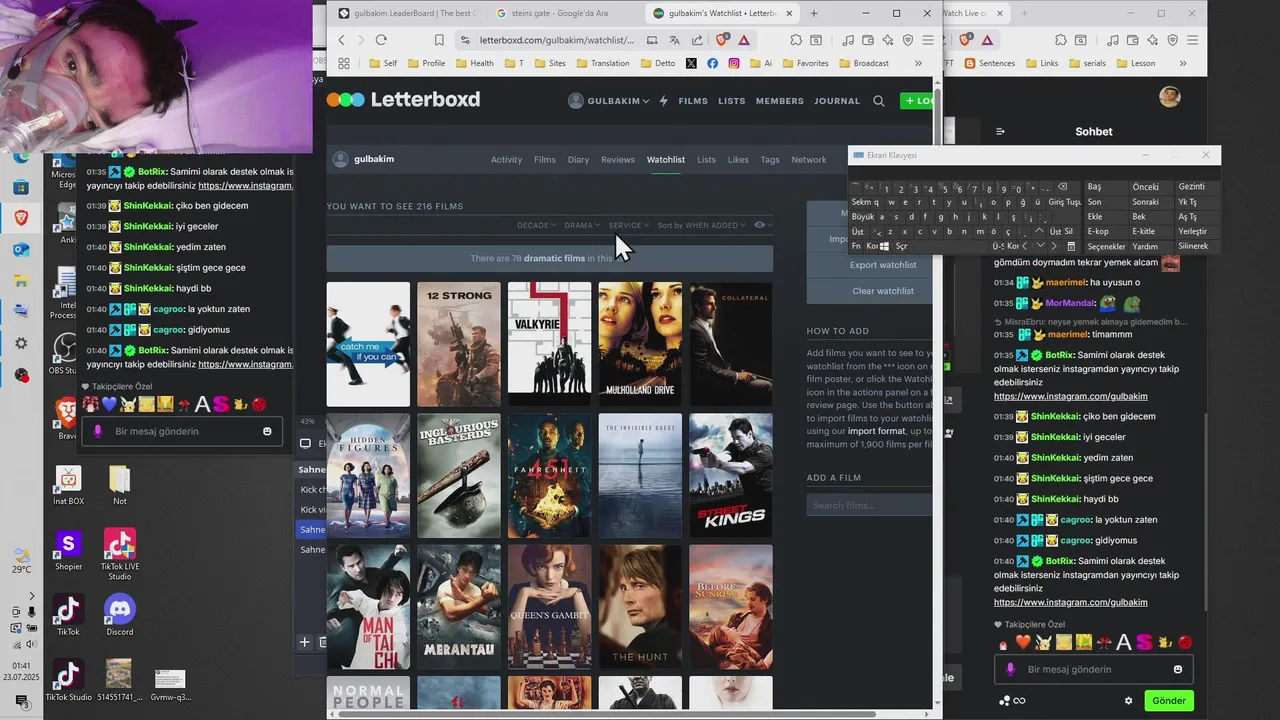Toggle the Fn key on screen keyboard
Screen dimensions: 1280x720
(856, 246)
